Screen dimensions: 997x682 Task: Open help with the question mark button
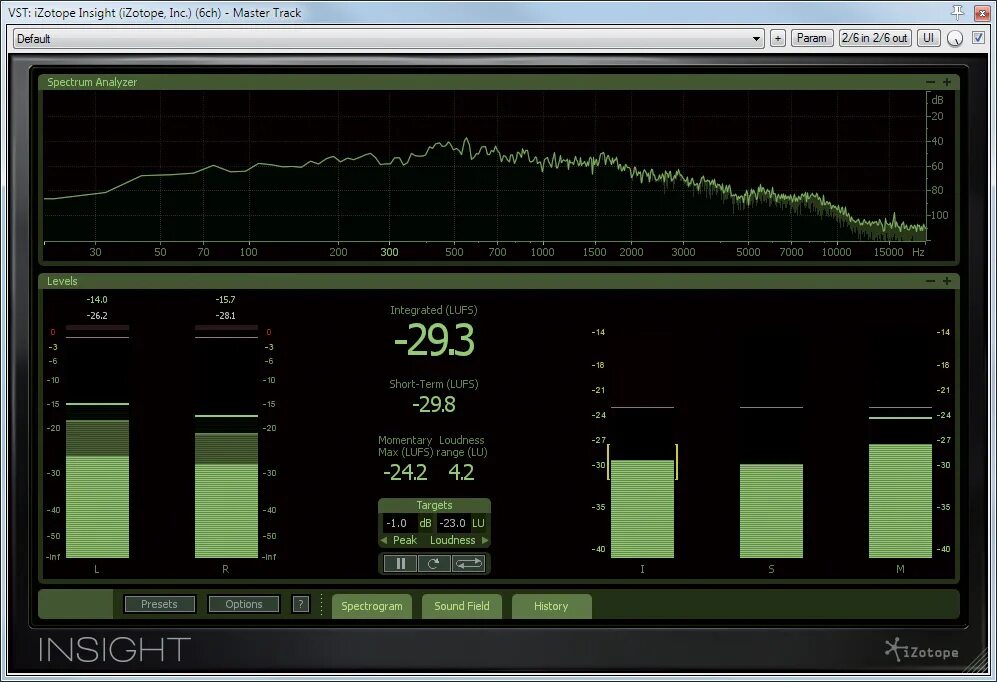[x=301, y=604]
